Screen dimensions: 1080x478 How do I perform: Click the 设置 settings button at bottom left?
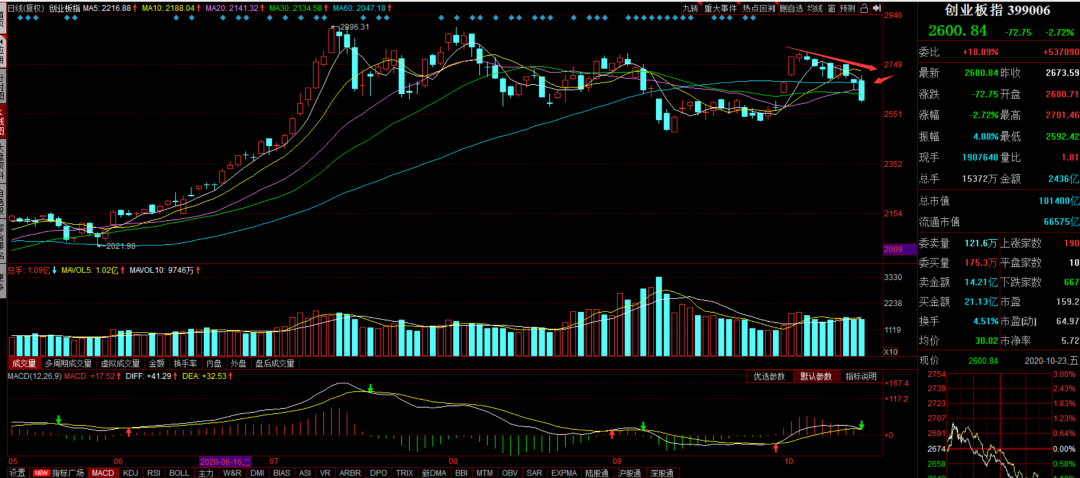coord(17,472)
